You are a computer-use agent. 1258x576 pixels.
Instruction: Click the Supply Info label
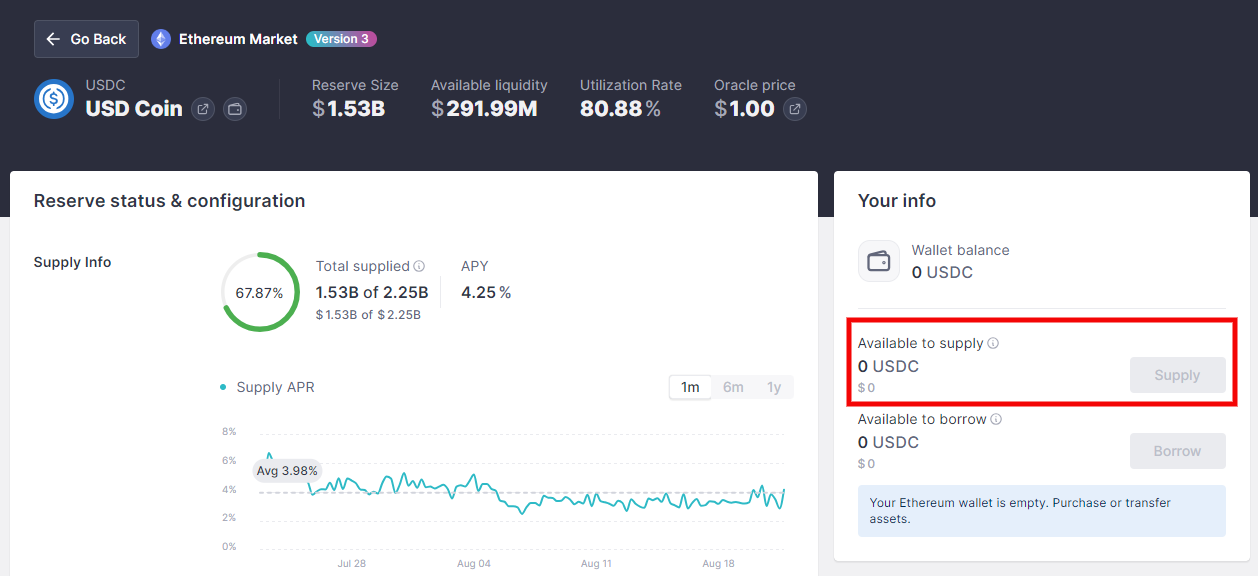[x=72, y=262]
